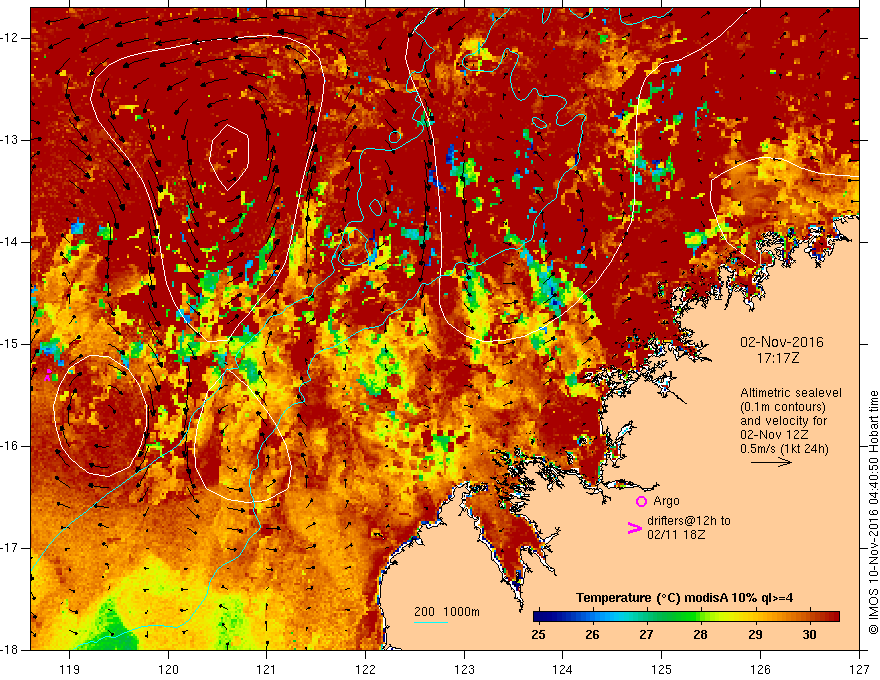The image size is (880, 680).
Task: Click the colorbar tick label '26'
Action: [x=592, y=635]
